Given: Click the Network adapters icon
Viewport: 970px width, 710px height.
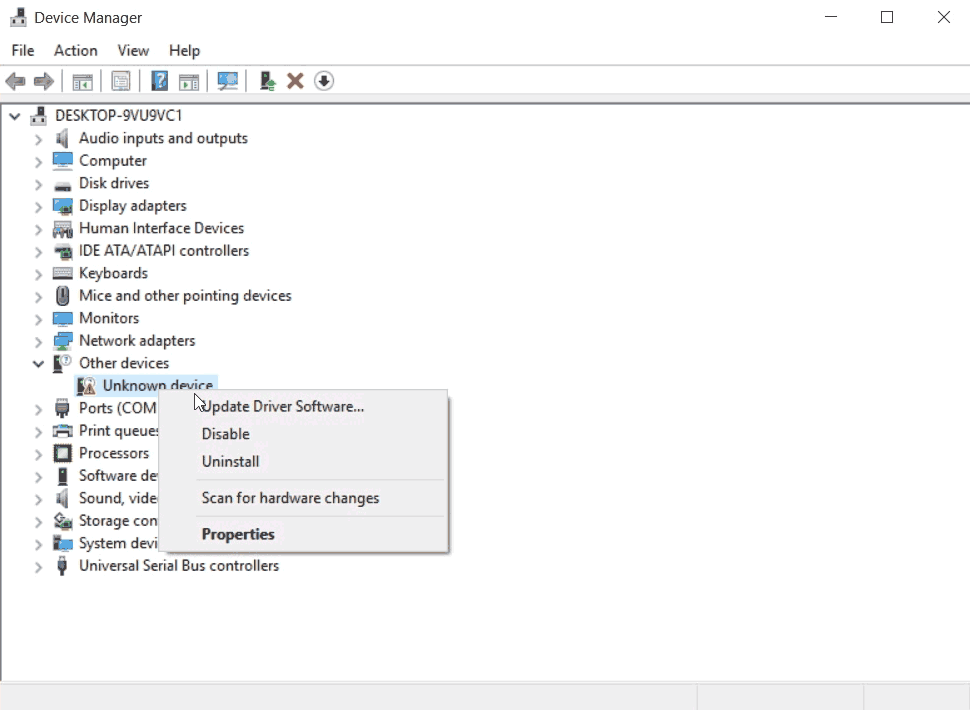Looking at the screenshot, I should pyautogui.click(x=62, y=341).
